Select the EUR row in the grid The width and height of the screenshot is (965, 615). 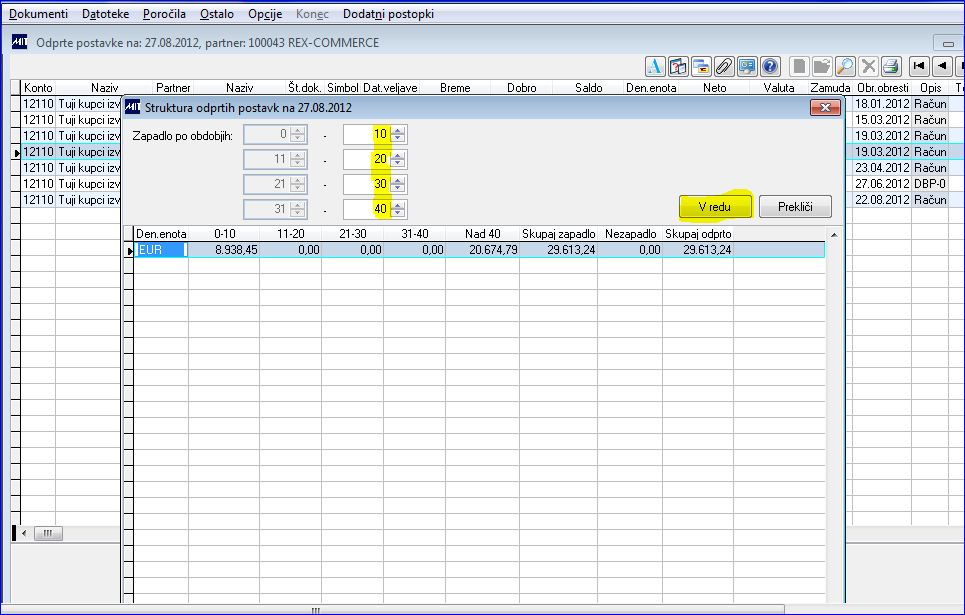tap(479, 250)
